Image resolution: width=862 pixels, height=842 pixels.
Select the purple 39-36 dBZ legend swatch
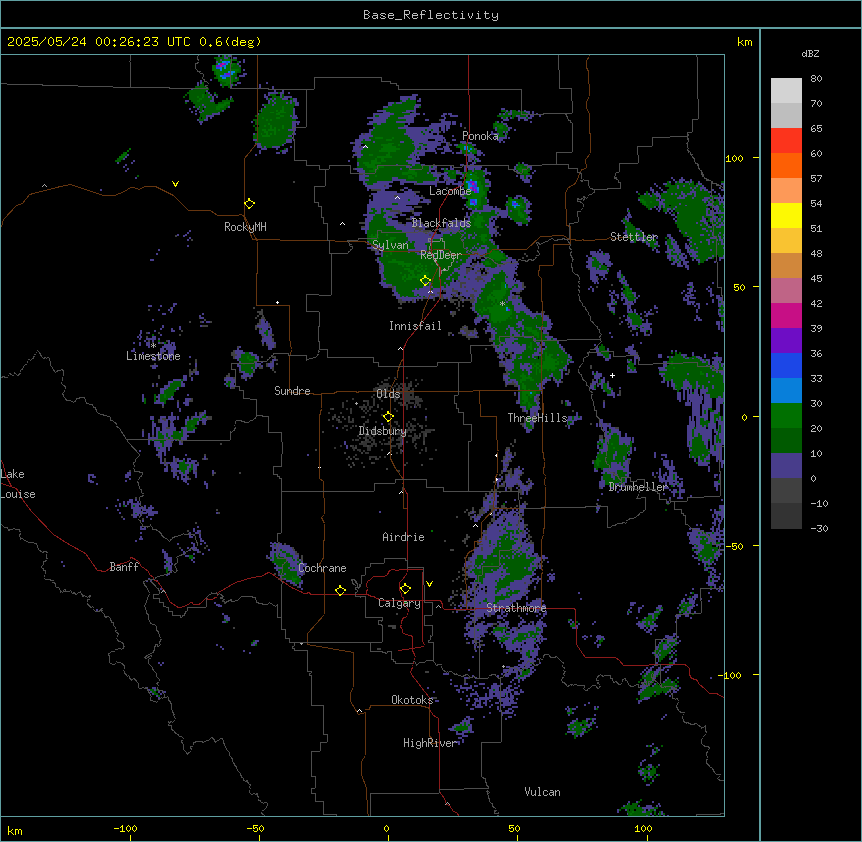point(786,341)
